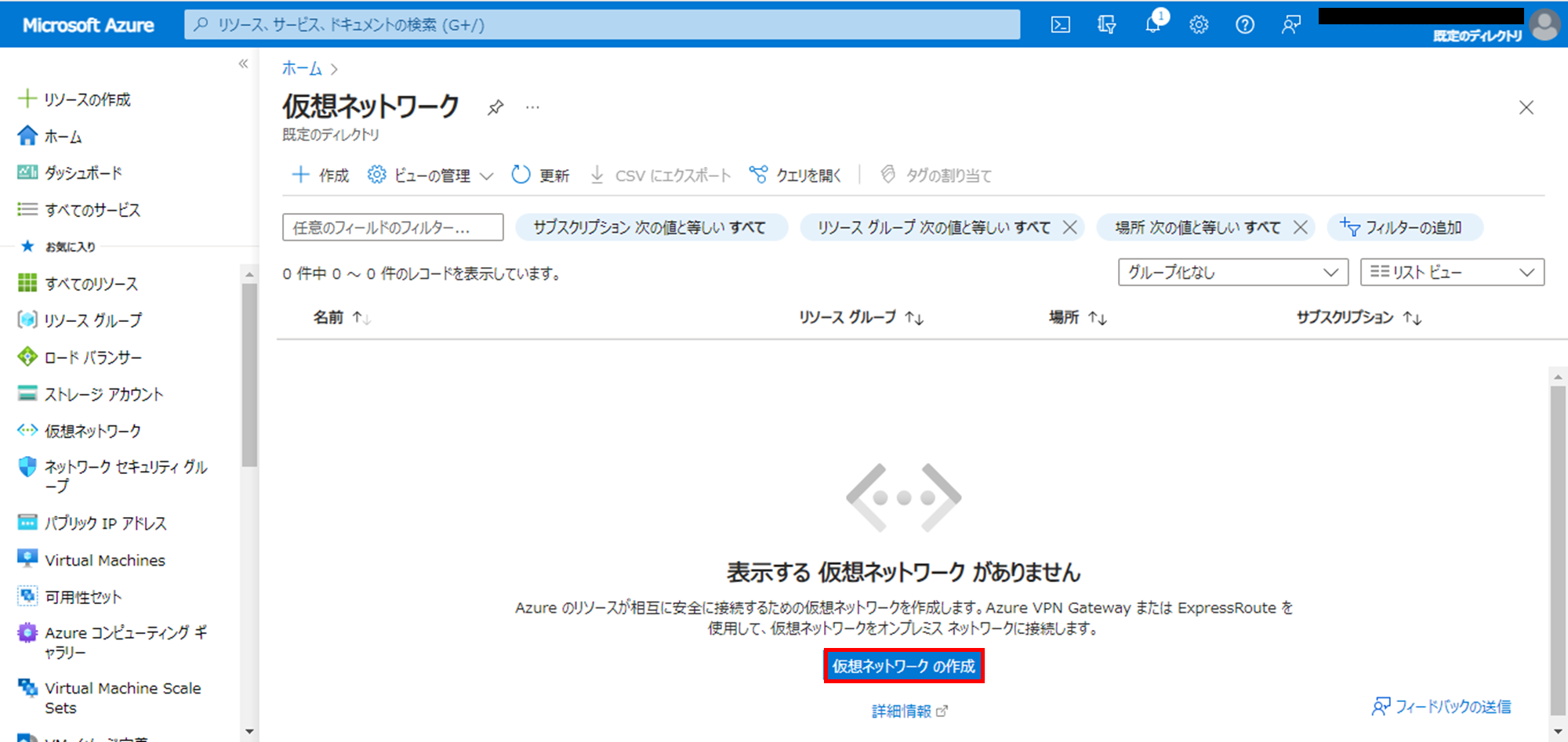Click sidebar scrollbar up arrow
Screen dimensions: 1568x742
coord(249,274)
